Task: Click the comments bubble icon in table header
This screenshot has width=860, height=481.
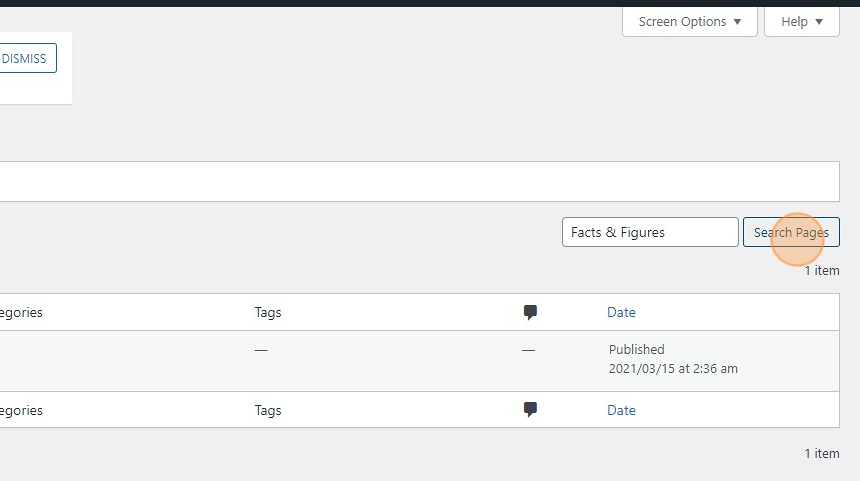Action: tap(530, 312)
